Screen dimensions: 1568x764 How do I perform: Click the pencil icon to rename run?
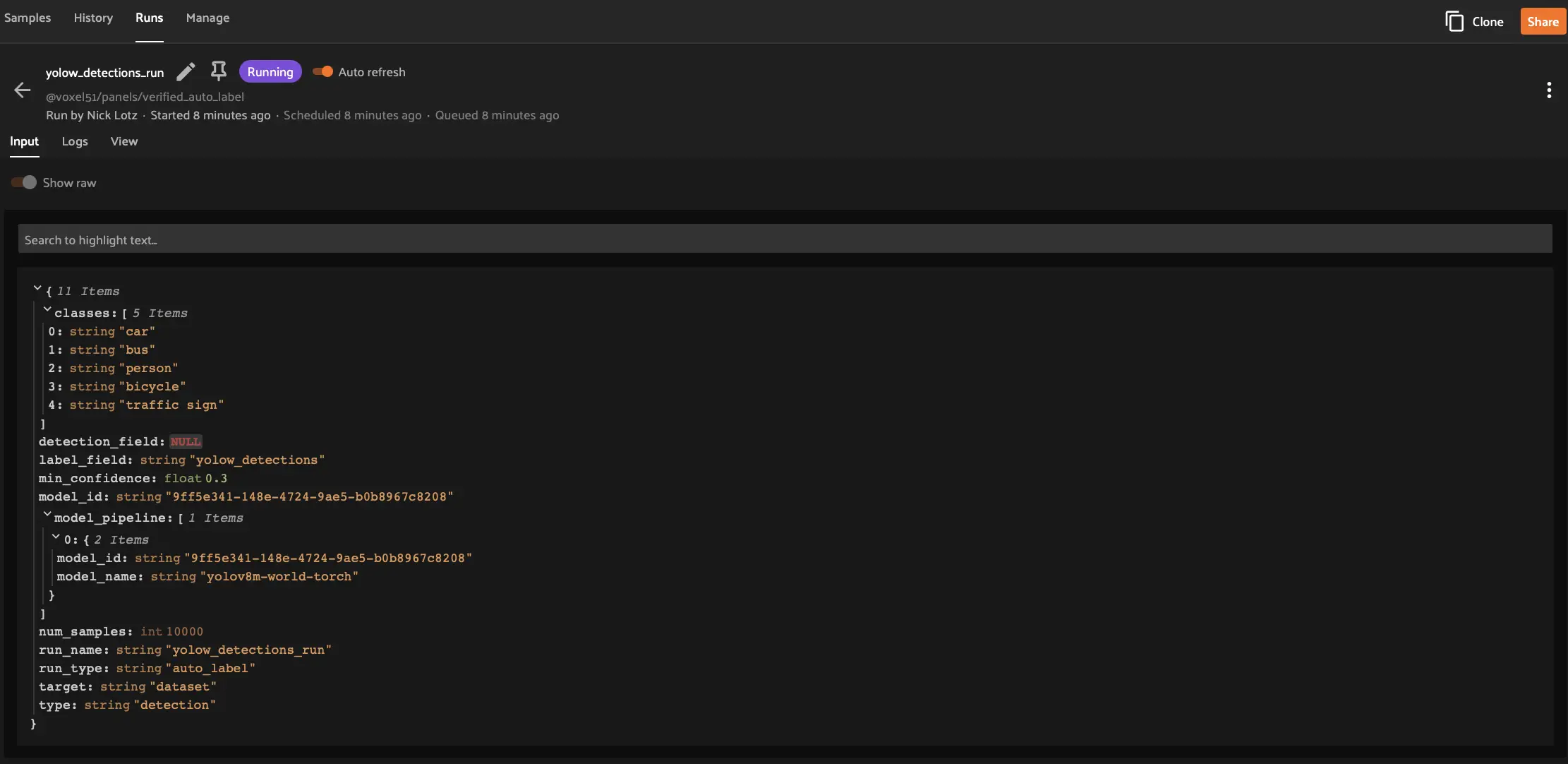[x=186, y=72]
